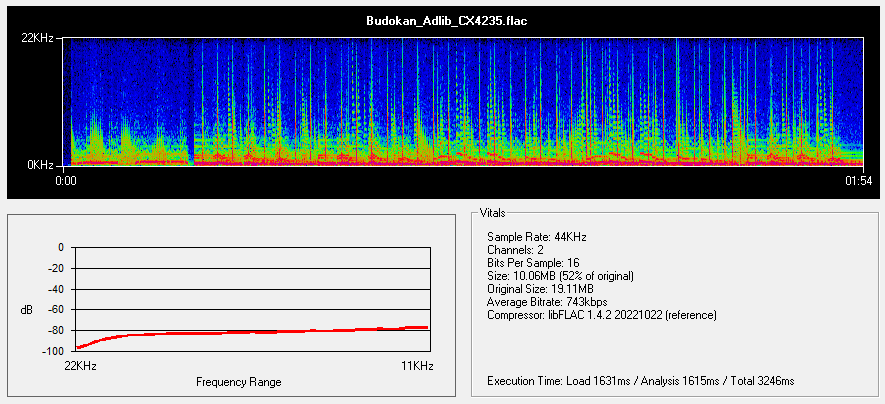Screen dimensions: 885x404
Task: Select the Average Bitrate: 743kbps line
Action: click(x=547, y=302)
